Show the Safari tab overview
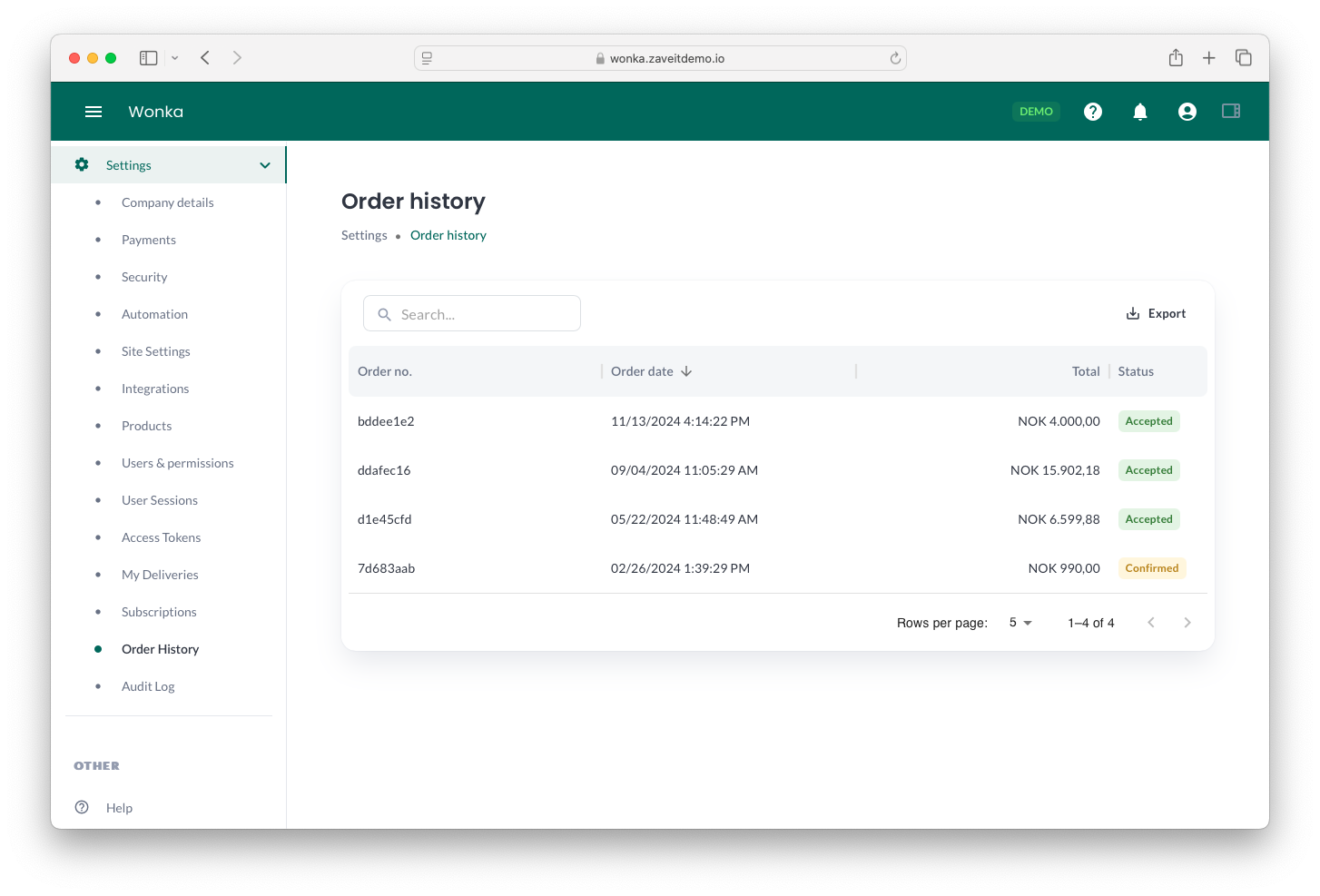 pos(1244,58)
